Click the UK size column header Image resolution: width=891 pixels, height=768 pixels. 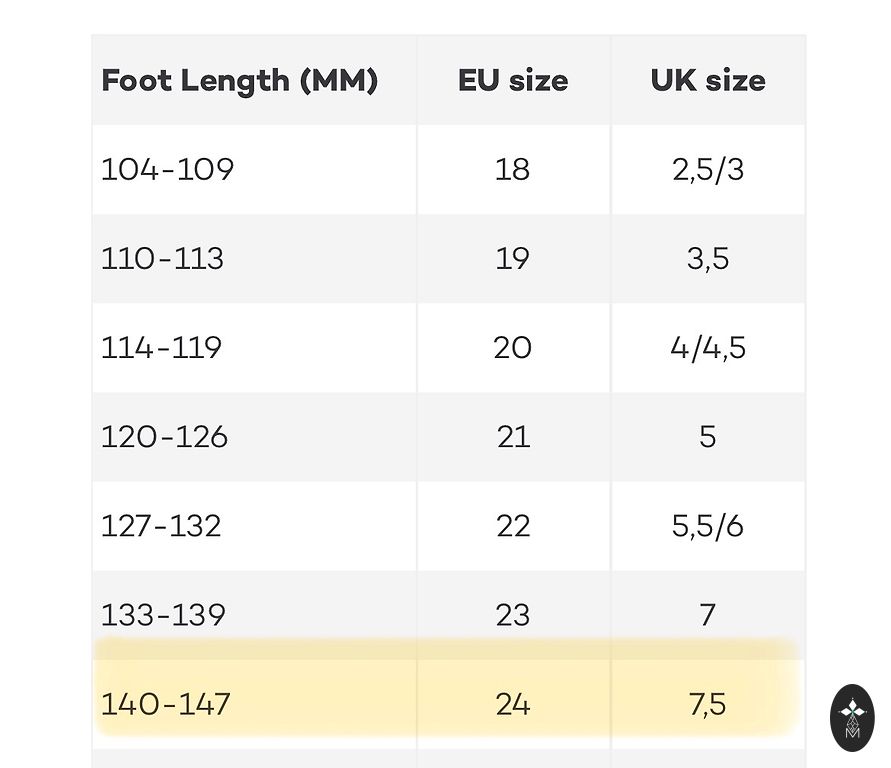click(x=708, y=81)
